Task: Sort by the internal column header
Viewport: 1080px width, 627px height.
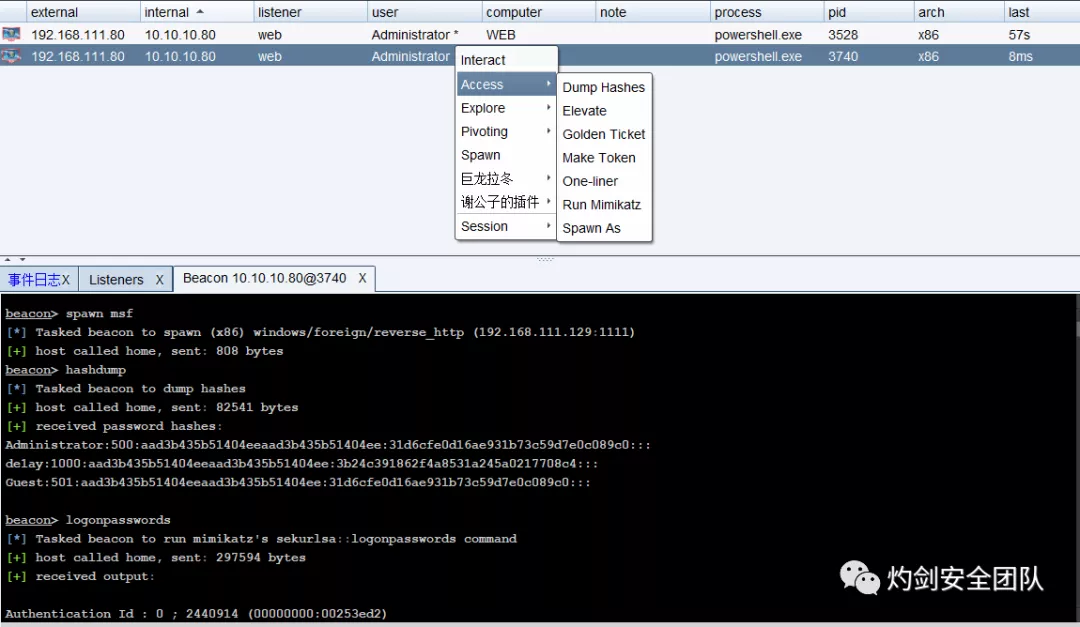Action: tap(196, 12)
